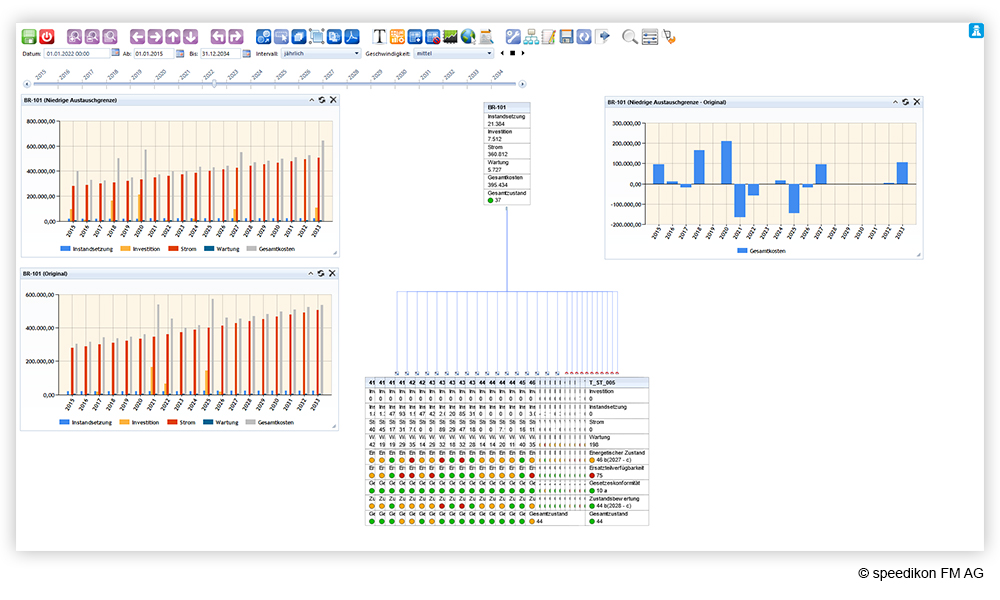Click the blue remove-table icon
Screen dimensions: 1000x600
pos(432,37)
